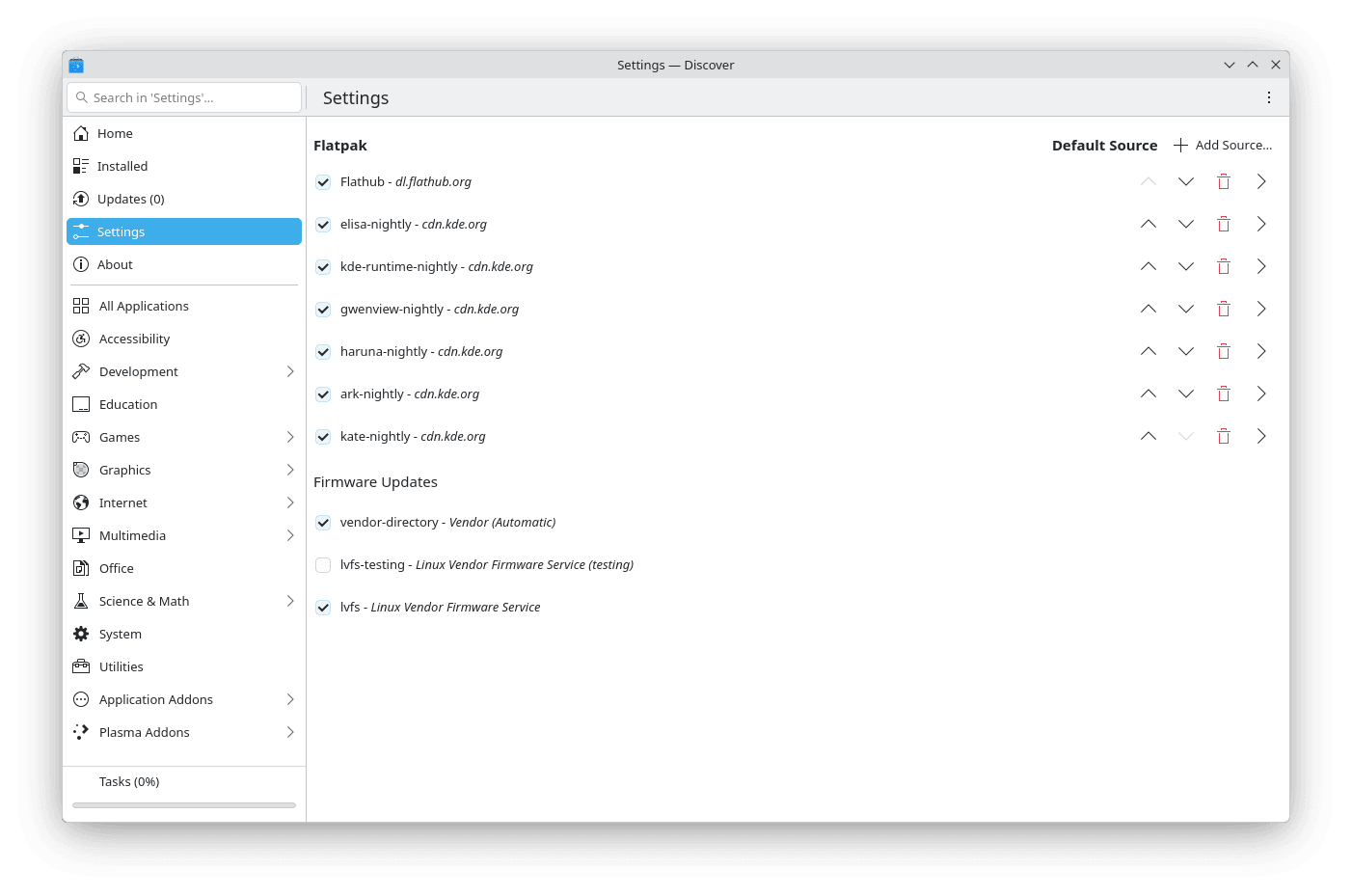Expand Application Addons subcategories
This screenshot has width=1352, height=896.
point(290,699)
